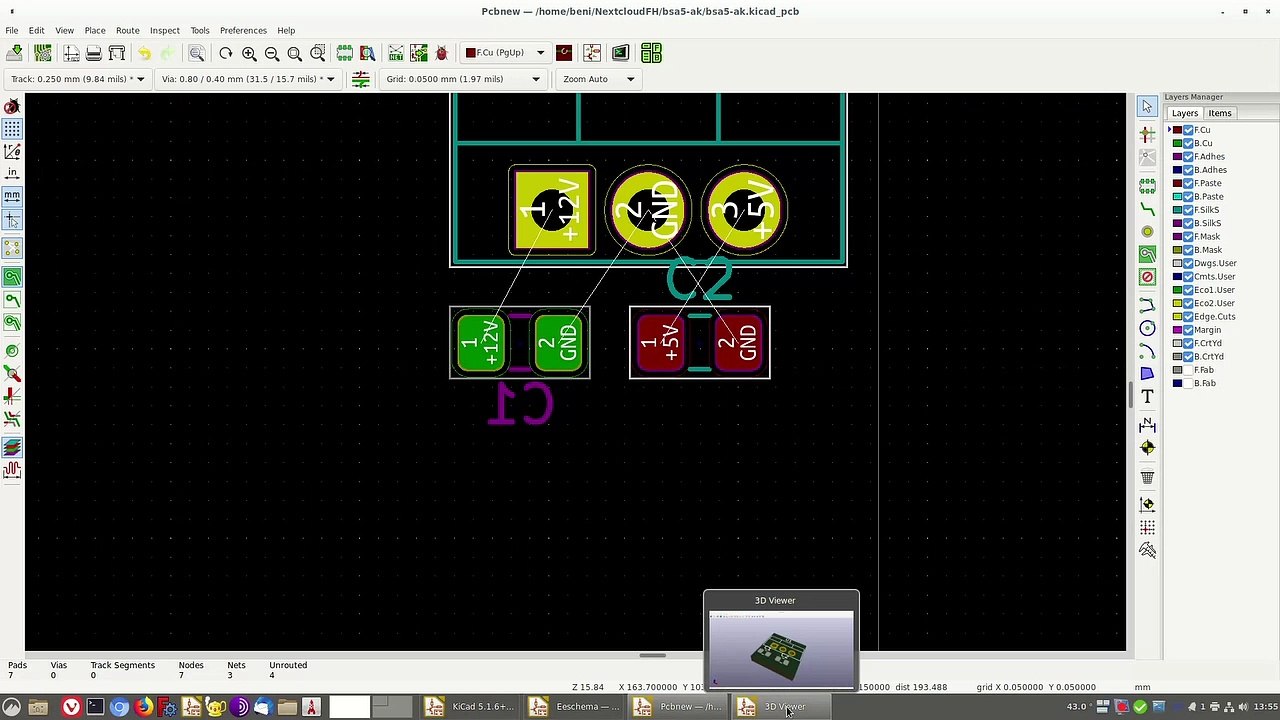Image resolution: width=1280 pixels, height=720 pixels.
Task: Click the +12V pad 1 of C1
Action: 480,343
